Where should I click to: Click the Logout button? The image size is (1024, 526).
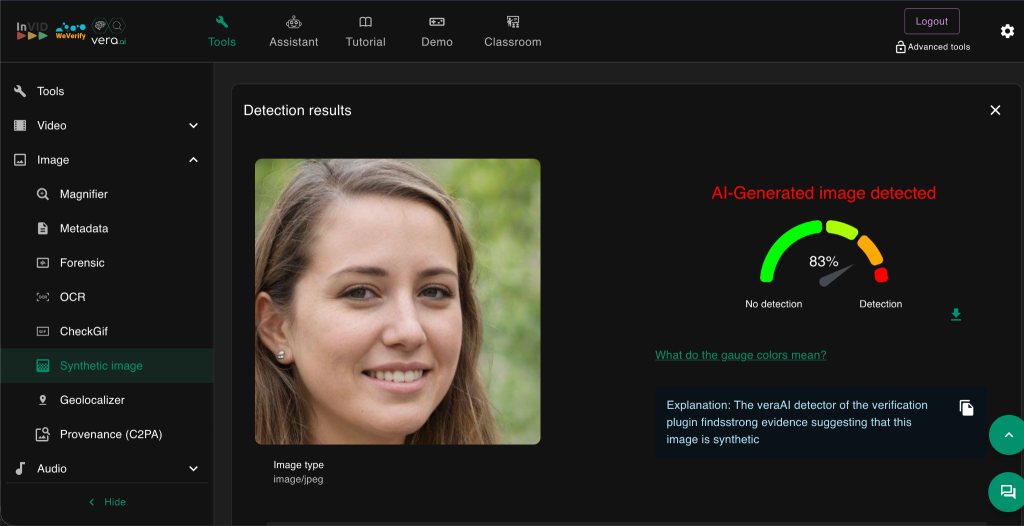931,21
